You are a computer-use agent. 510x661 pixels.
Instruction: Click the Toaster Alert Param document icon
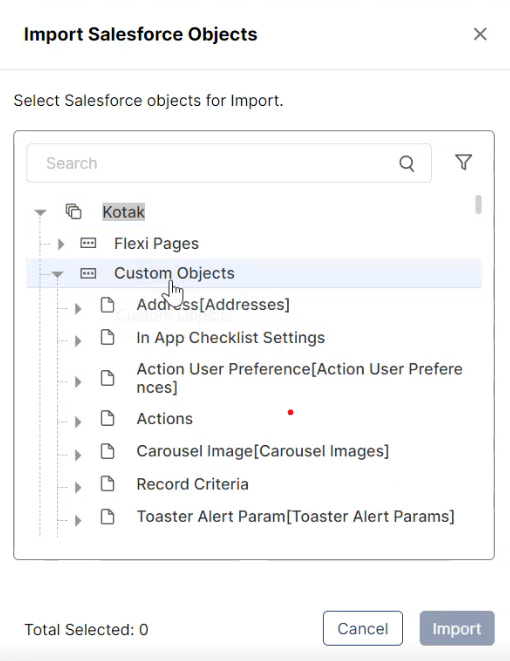[107, 516]
